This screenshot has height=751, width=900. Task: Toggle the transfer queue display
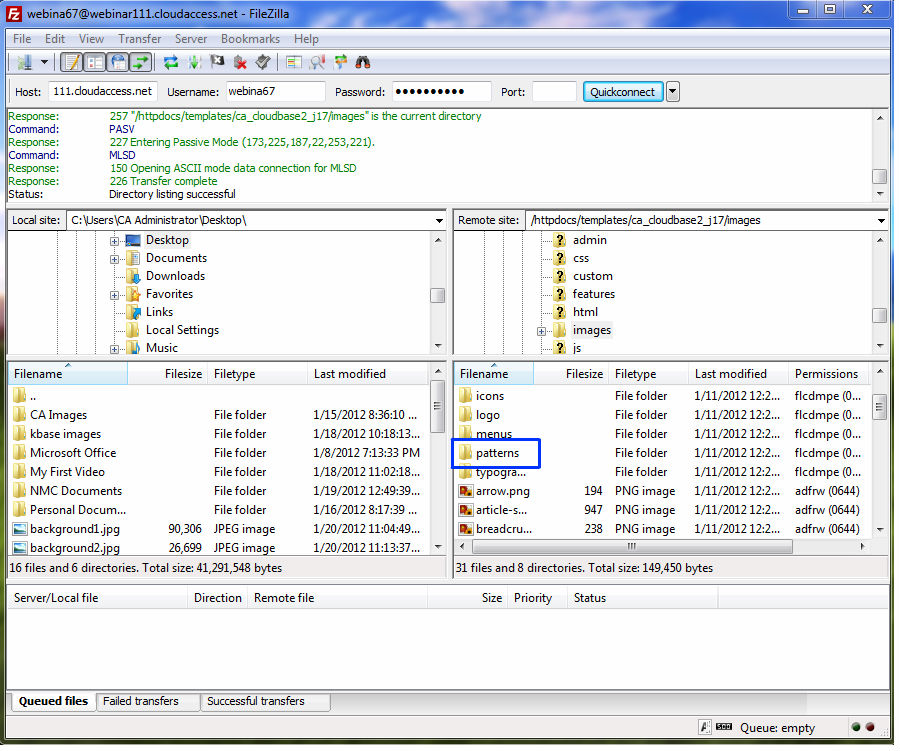(x=141, y=62)
